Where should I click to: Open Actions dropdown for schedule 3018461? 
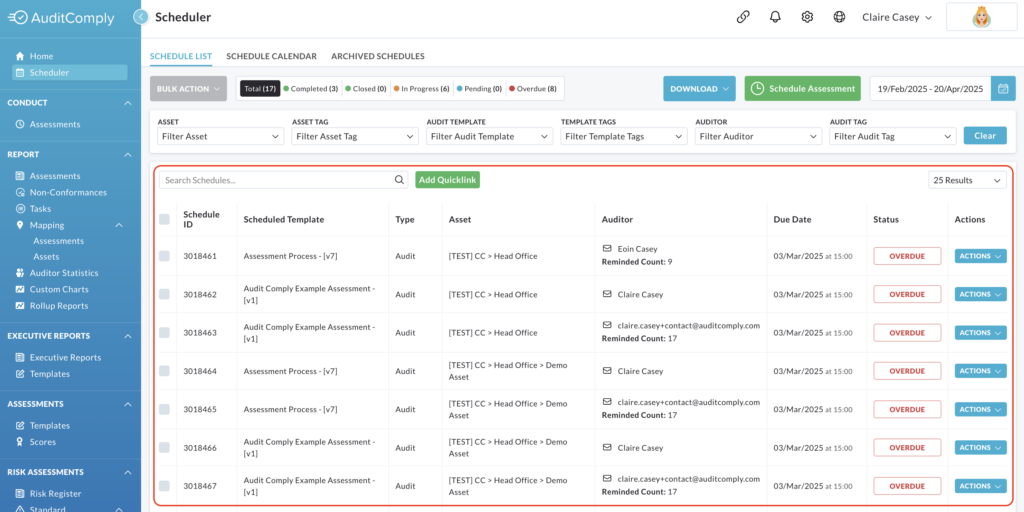pyautogui.click(x=980, y=256)
